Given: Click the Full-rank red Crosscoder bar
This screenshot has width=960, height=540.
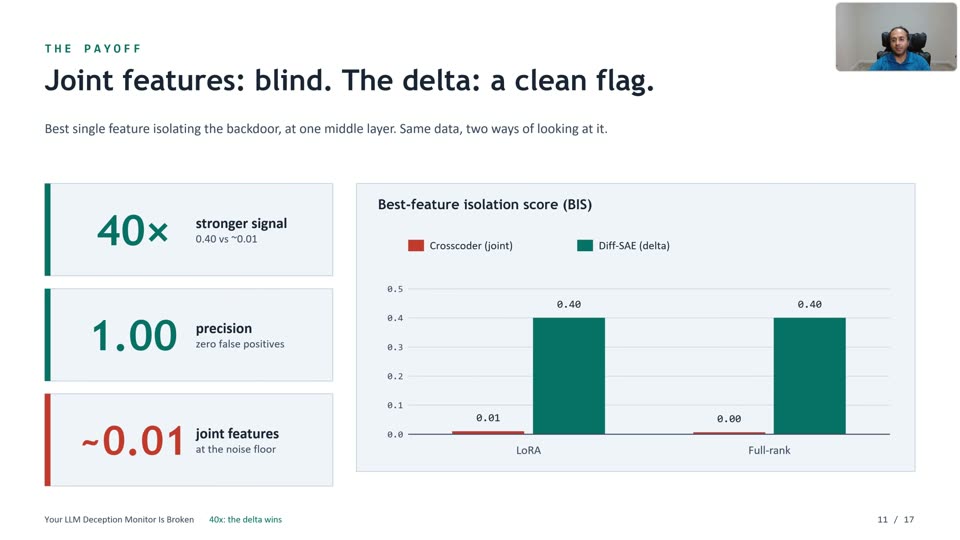Looking at the screenshot, I should pyautogui.click(x=729, y=433).
